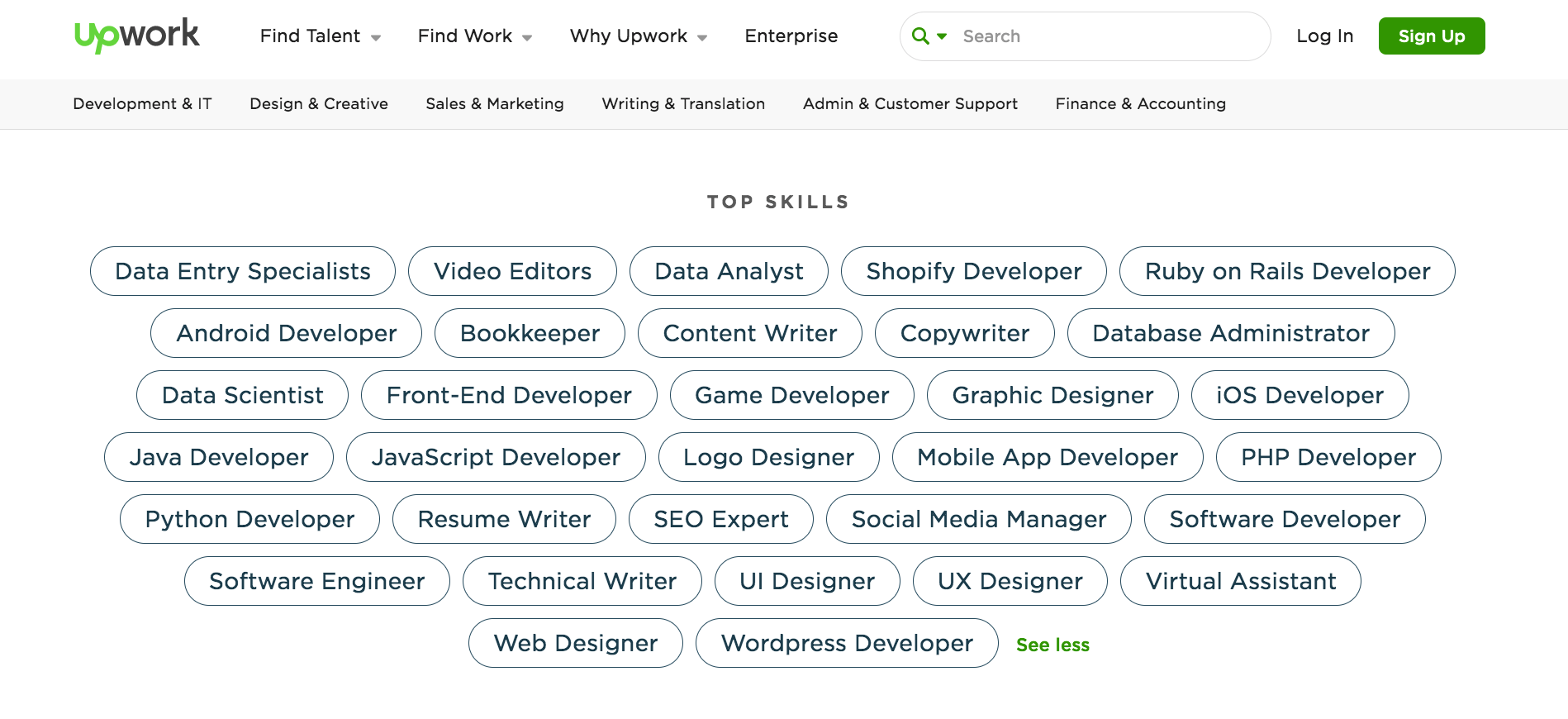Open Resume Writer skill
1568x719 pixels.
tap(504, 519)
